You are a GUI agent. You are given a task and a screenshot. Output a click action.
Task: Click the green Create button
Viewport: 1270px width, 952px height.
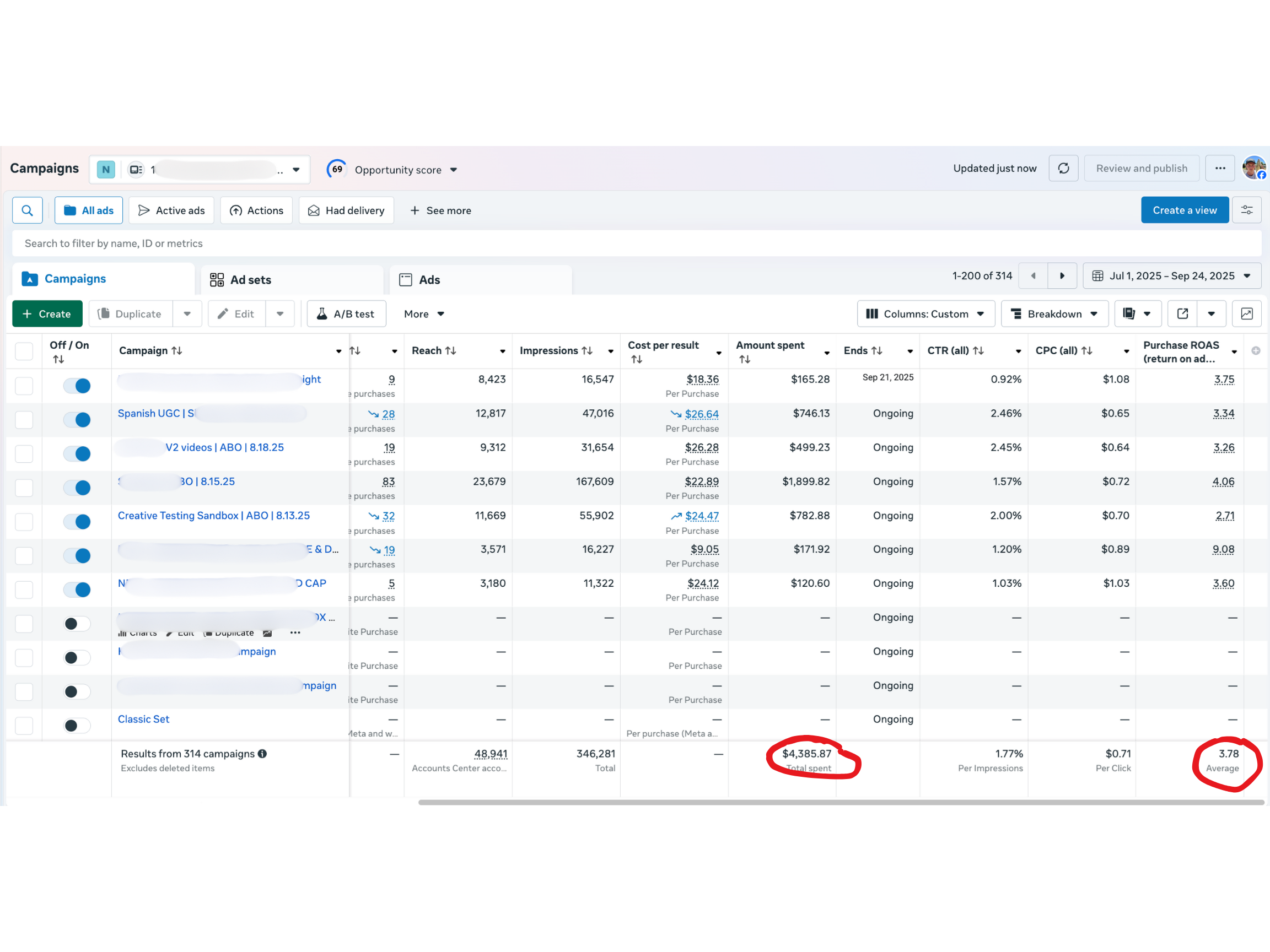[47, 314]
